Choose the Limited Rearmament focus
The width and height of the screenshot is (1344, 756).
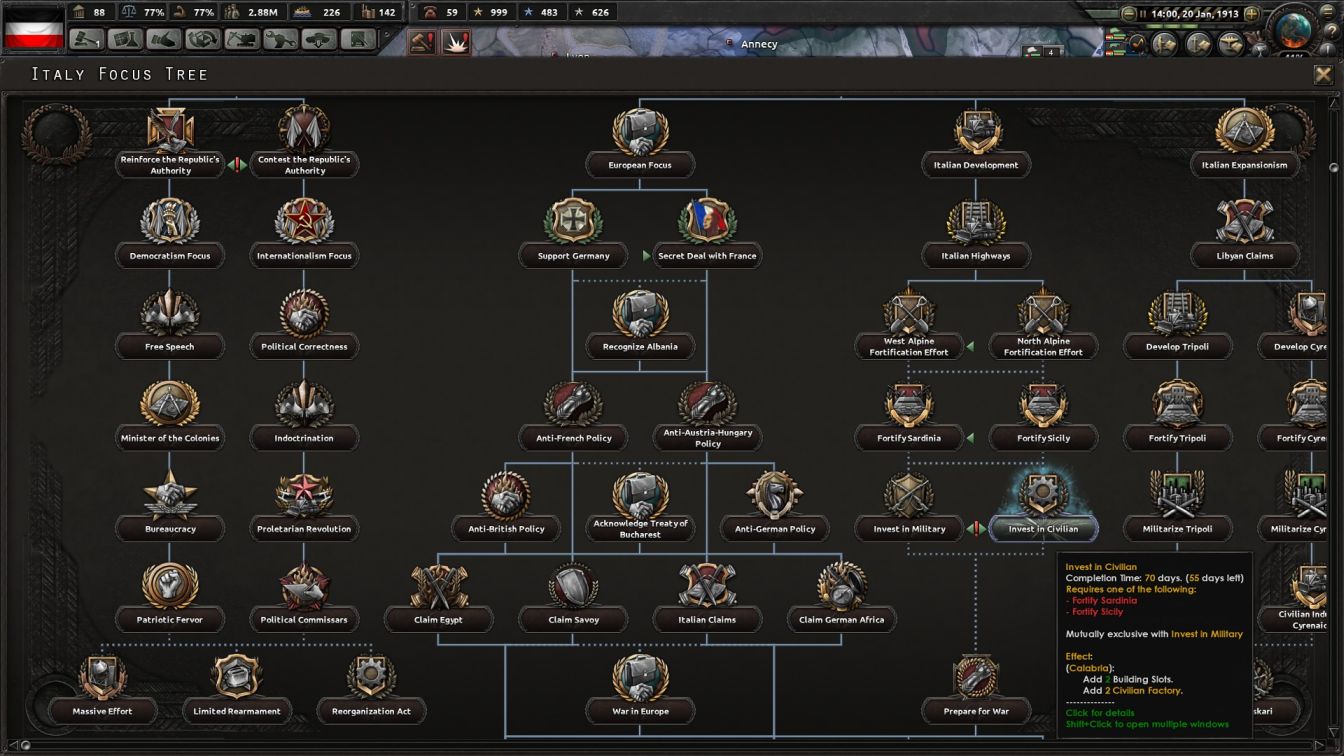coord(237,688)
